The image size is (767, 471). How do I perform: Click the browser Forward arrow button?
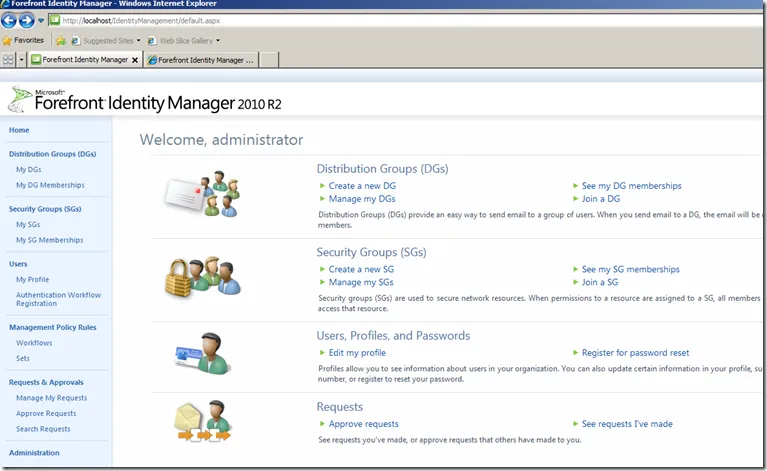point(26,21)
